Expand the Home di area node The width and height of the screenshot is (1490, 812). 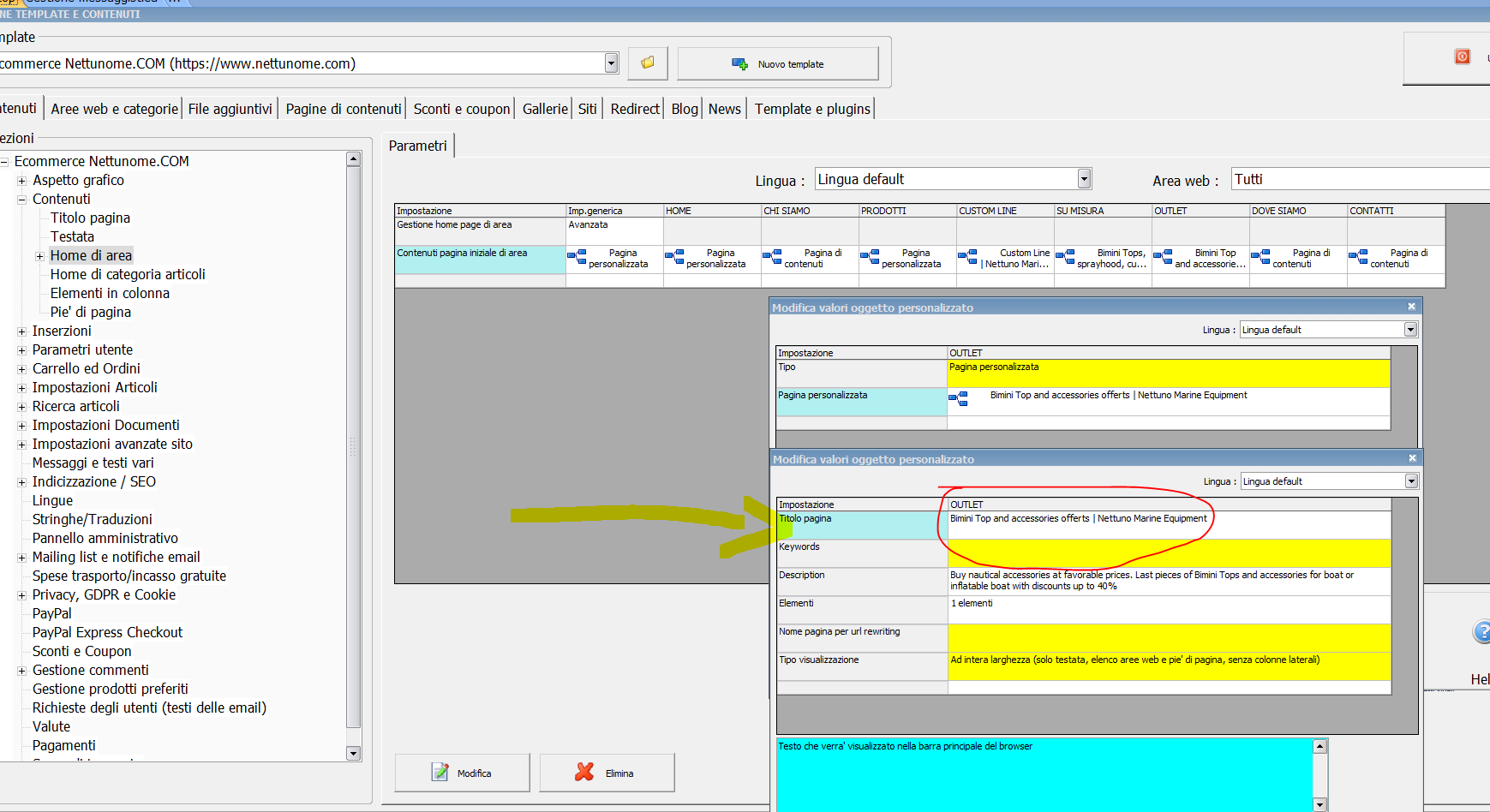[x=39, y=256]
